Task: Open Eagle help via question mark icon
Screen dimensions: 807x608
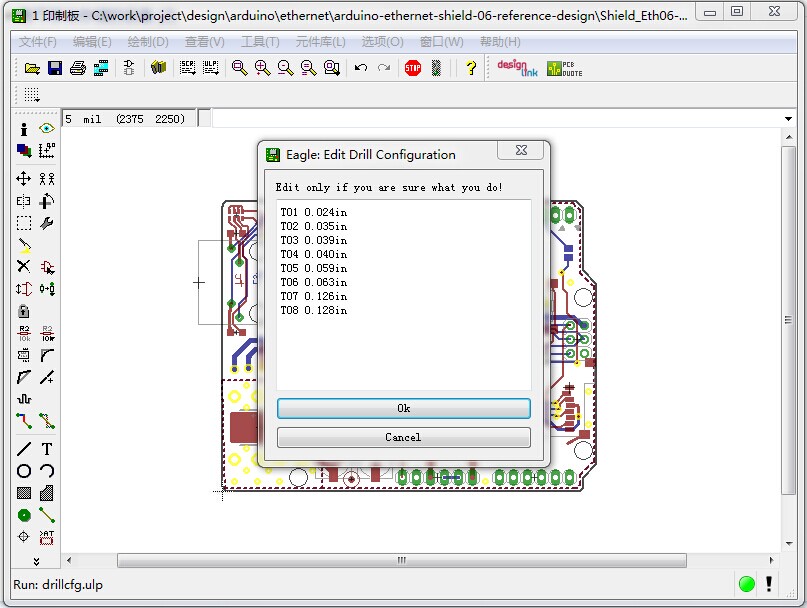Action: pos(470,68)
